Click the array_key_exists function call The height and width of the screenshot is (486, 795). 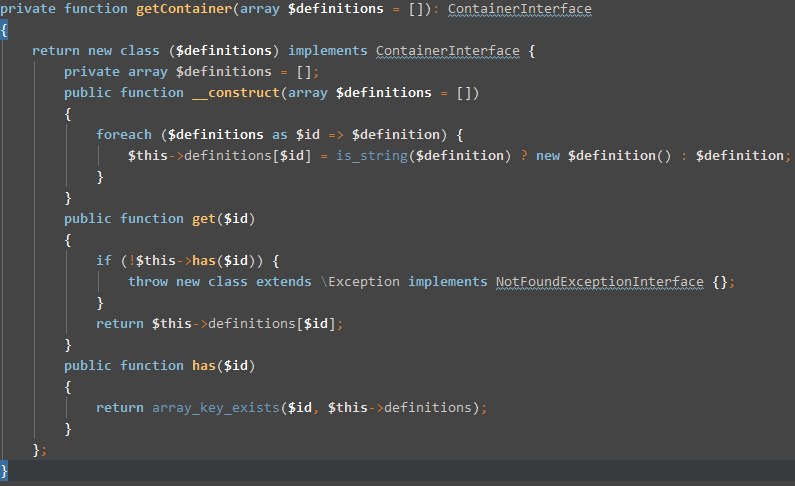[216, 408]
